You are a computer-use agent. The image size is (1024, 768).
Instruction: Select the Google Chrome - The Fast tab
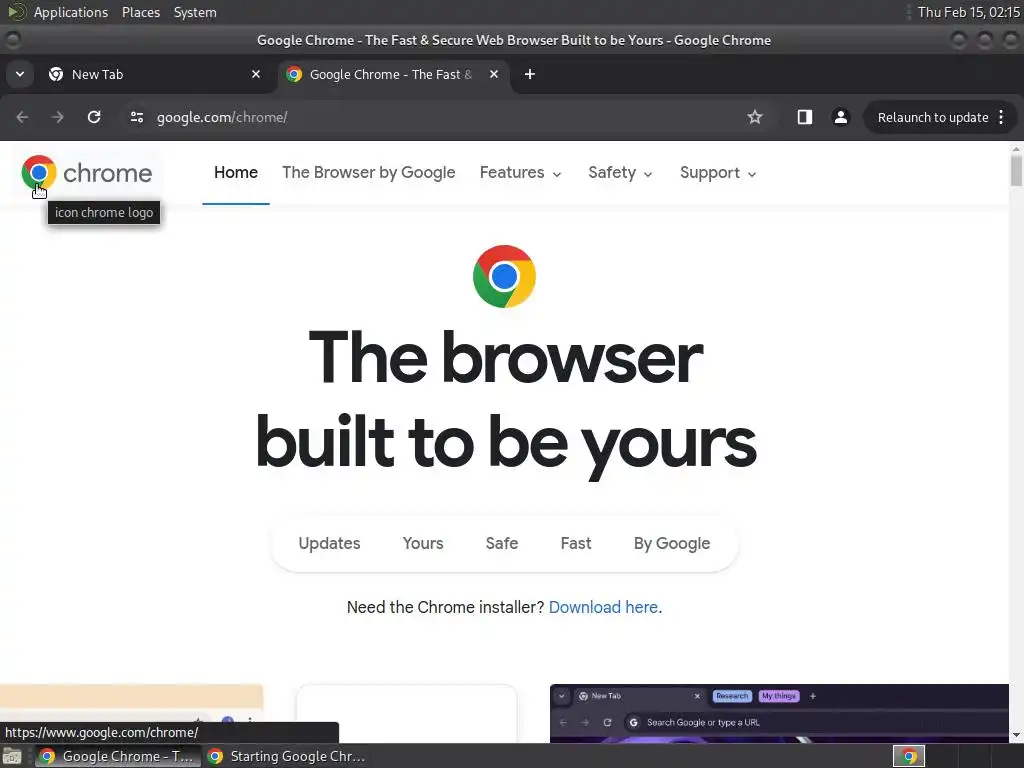coord(394,74)
